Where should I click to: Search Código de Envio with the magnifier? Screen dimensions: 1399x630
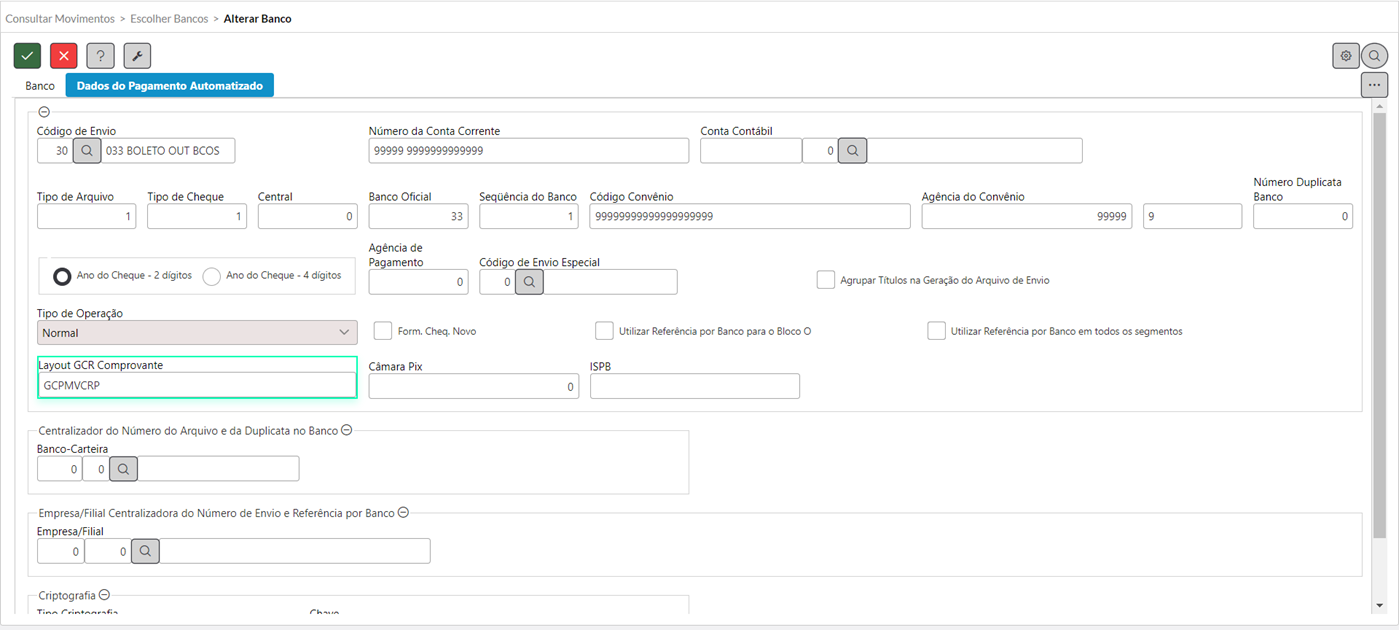87,150
